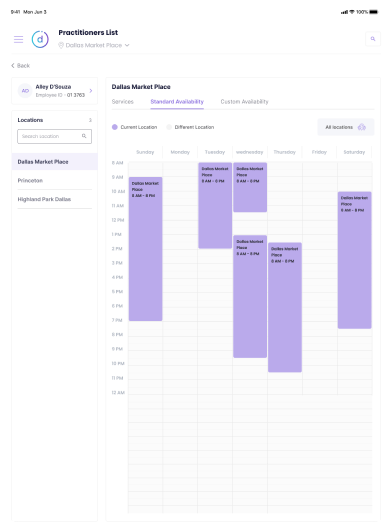
Task: Switch to the Services tab
Action: pyautogui.click(x=122, y=102)
